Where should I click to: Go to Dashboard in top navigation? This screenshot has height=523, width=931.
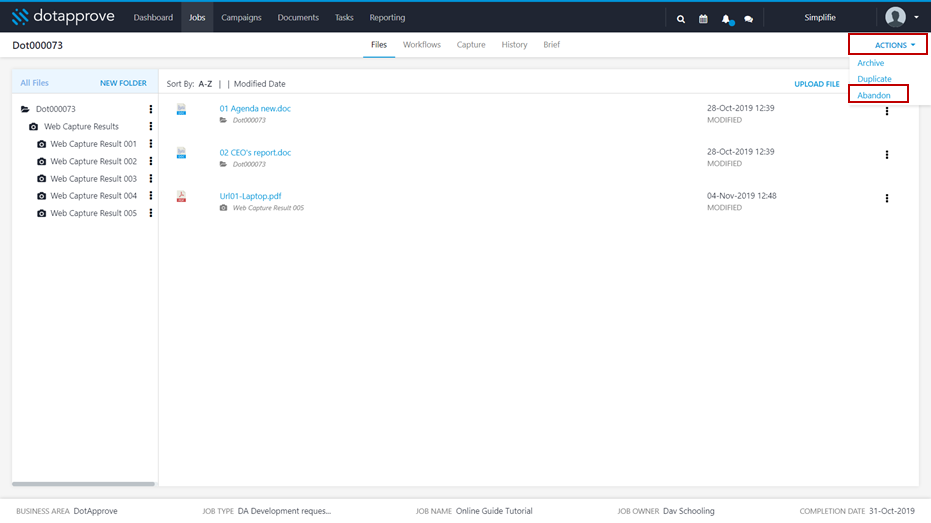tap(153, 18)
